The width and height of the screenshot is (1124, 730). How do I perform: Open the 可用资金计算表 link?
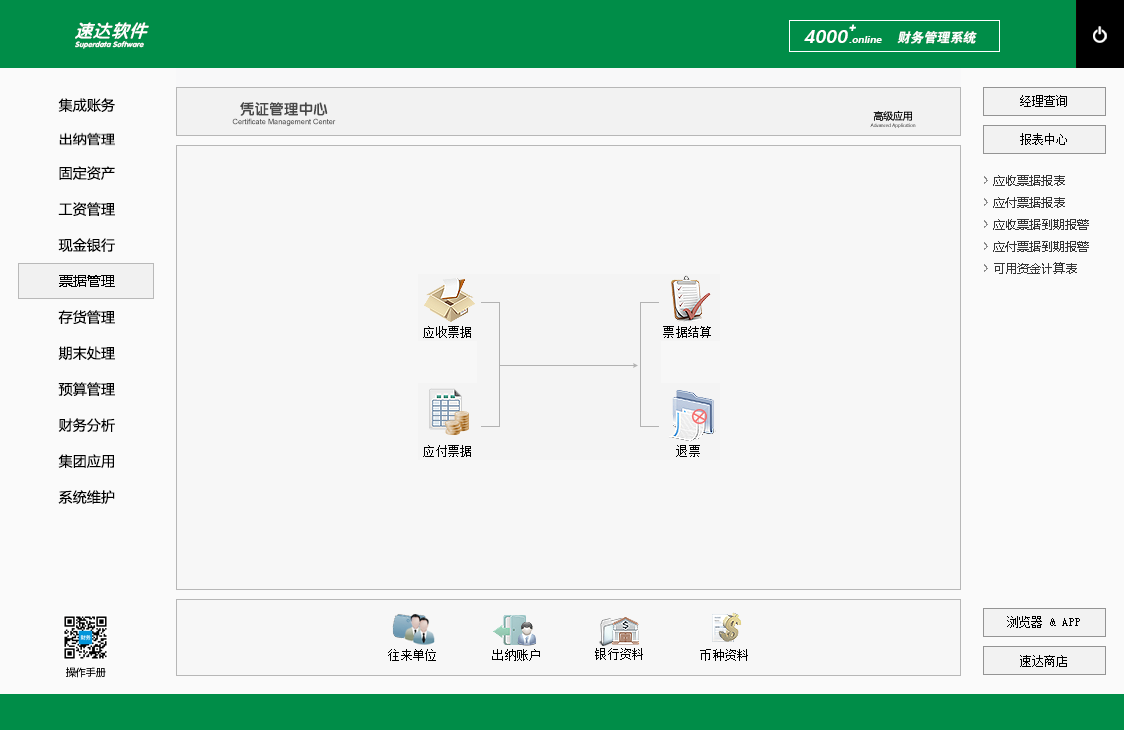(x=1034, y=269)
